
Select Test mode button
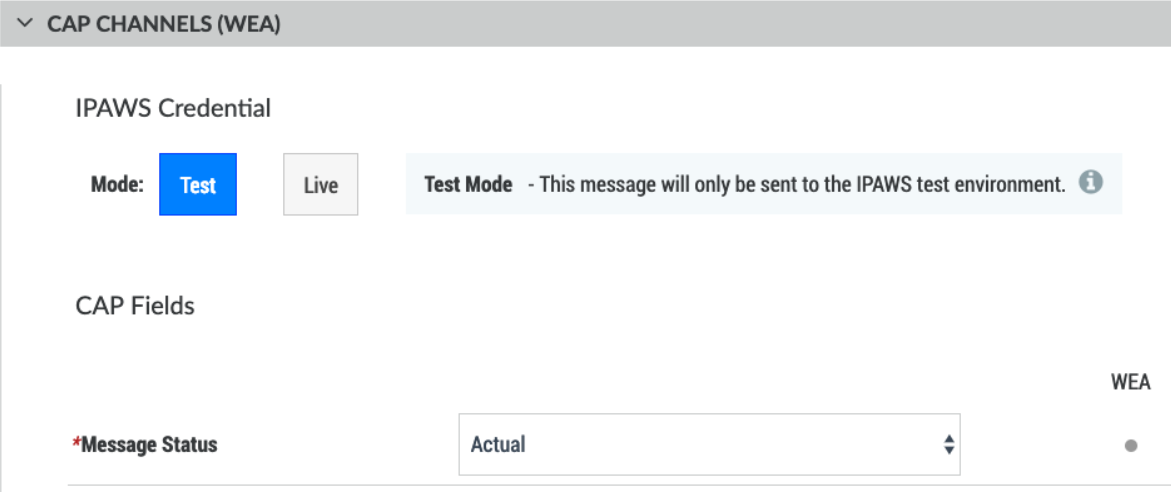point(198,184)
